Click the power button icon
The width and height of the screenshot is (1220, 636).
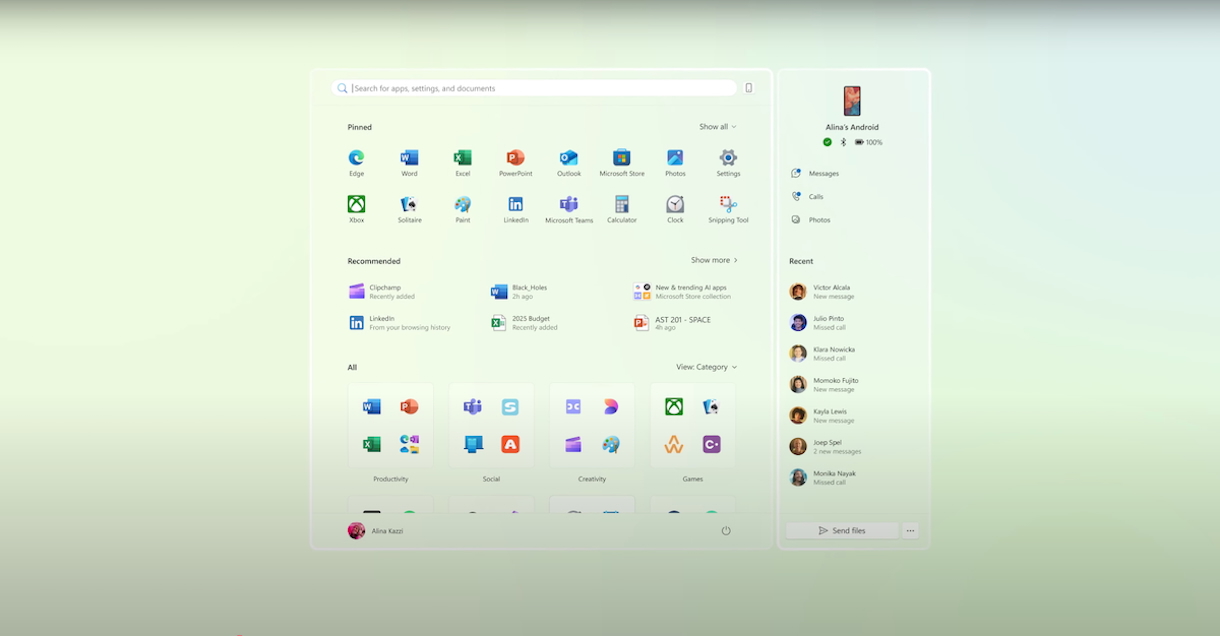(x=726, y=531)
